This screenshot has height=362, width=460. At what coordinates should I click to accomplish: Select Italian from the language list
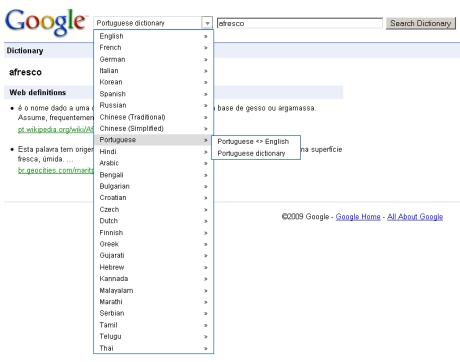click(153, 71)
